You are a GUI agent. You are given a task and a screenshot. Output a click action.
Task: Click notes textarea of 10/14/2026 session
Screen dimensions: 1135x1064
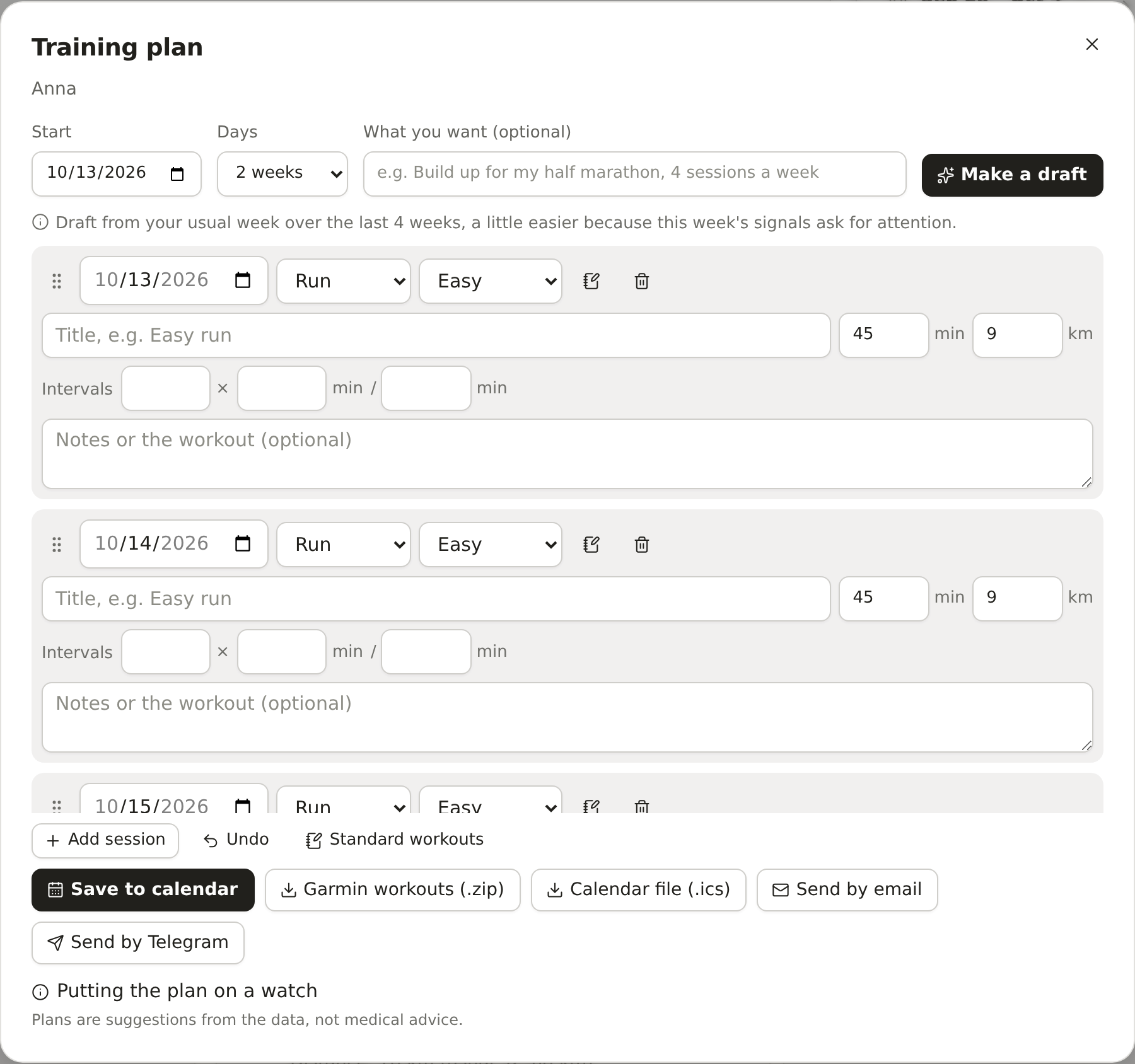(x=567, y=717)
